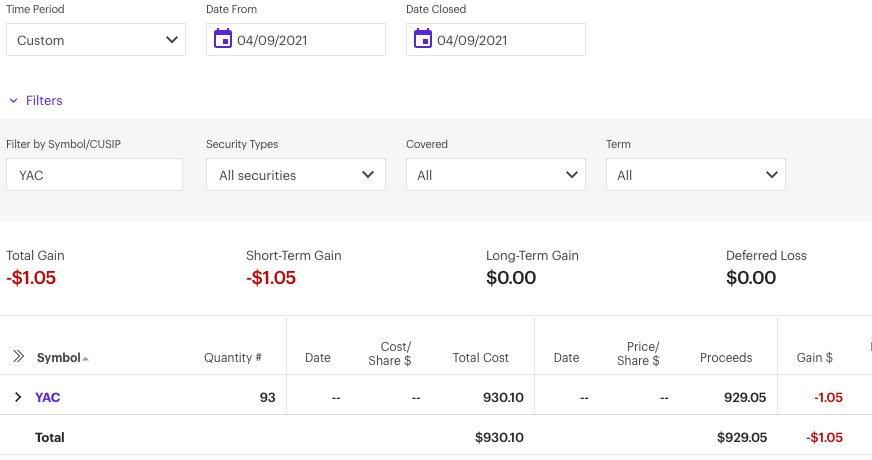
Task: Sort by the Quantity # column header
Action: pyautogui.click(x=232, y=357)
